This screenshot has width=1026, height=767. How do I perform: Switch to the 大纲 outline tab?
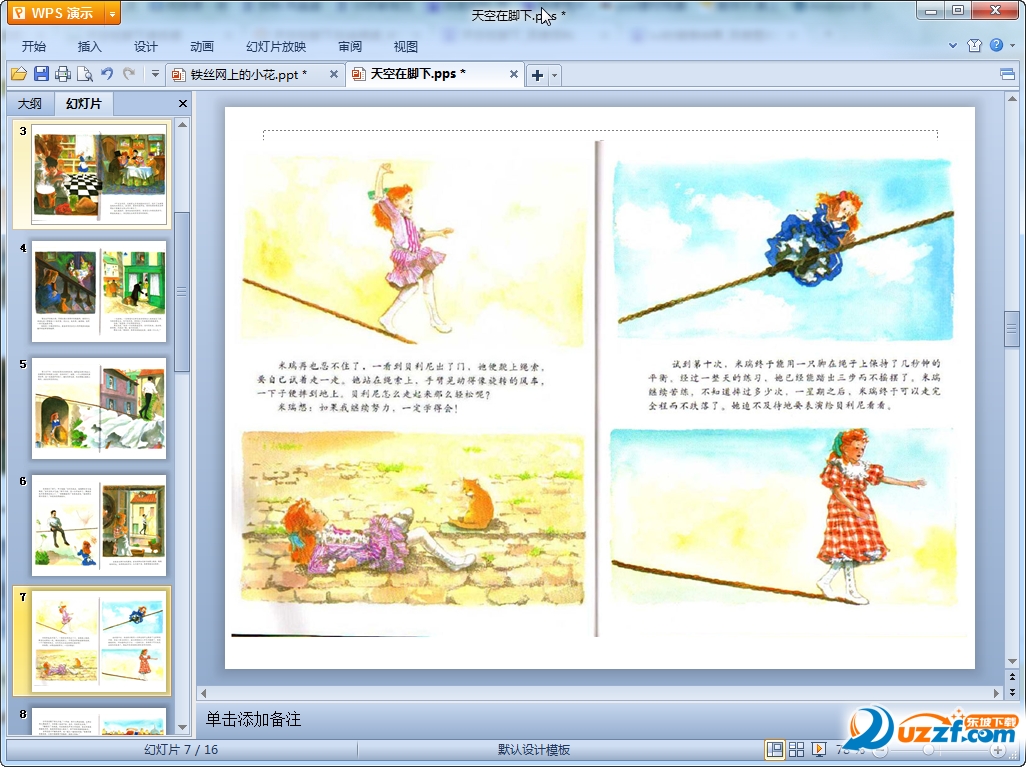point(29,103)
